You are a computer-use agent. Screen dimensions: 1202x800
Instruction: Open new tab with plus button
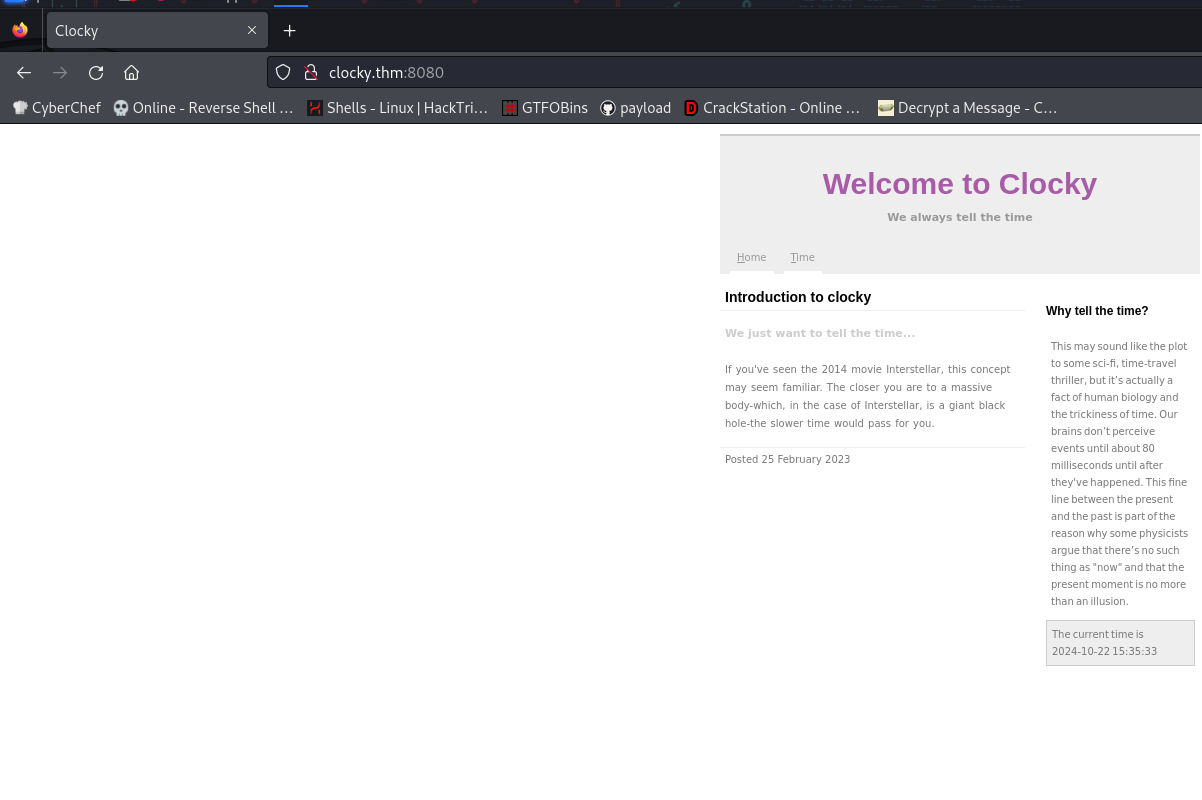[289, 31]
